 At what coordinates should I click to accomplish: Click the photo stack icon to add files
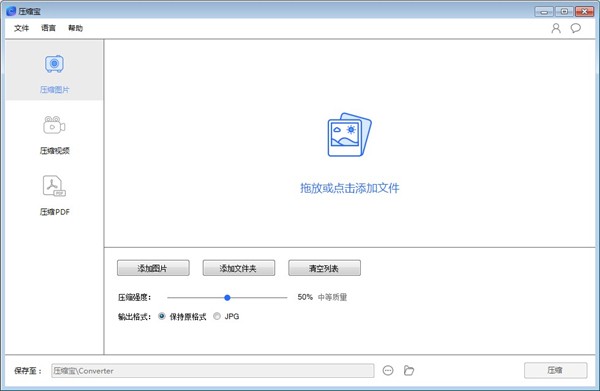tap(349, 134)
